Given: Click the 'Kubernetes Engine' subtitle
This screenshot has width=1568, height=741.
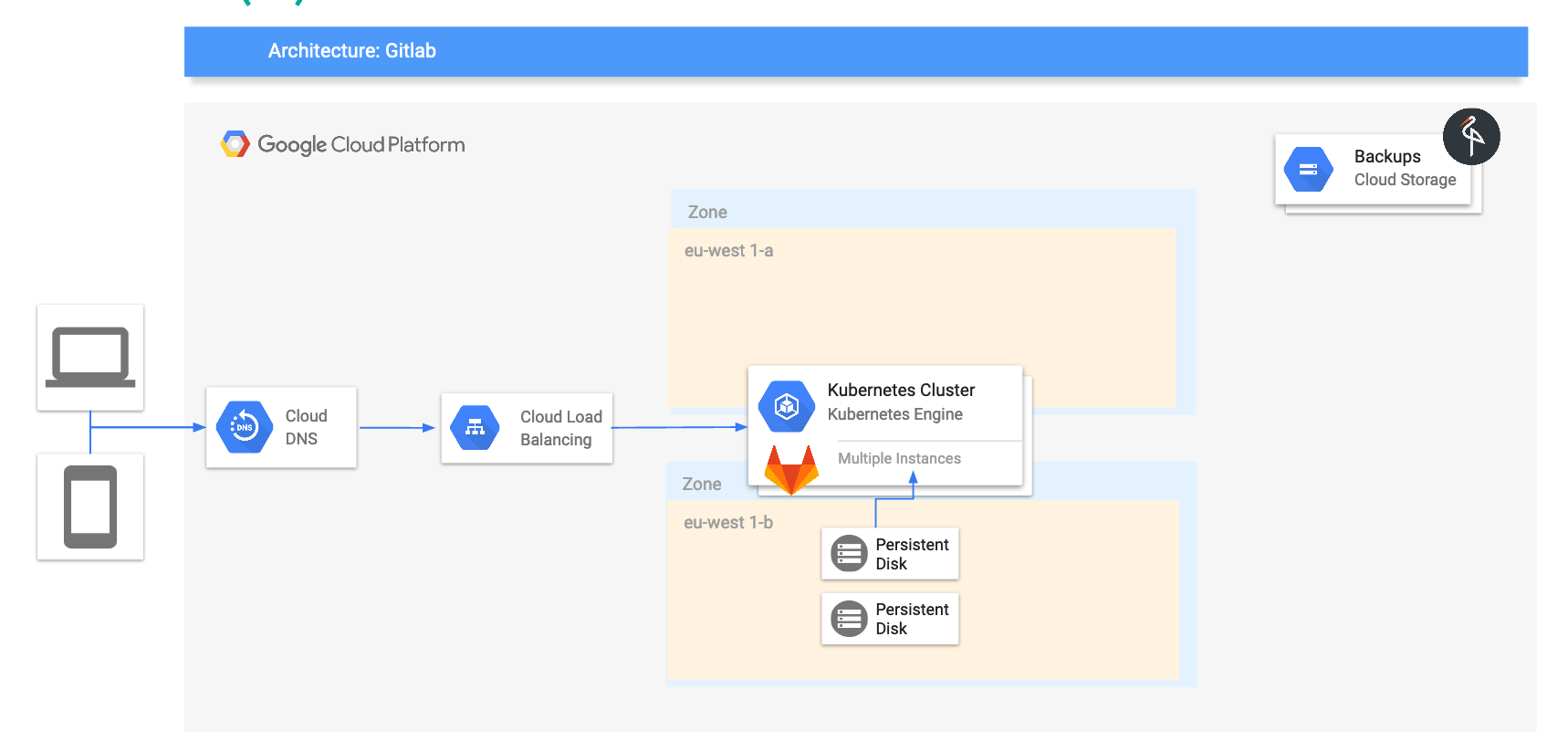Looking at the screenshot, I should (x=894, y=414).
